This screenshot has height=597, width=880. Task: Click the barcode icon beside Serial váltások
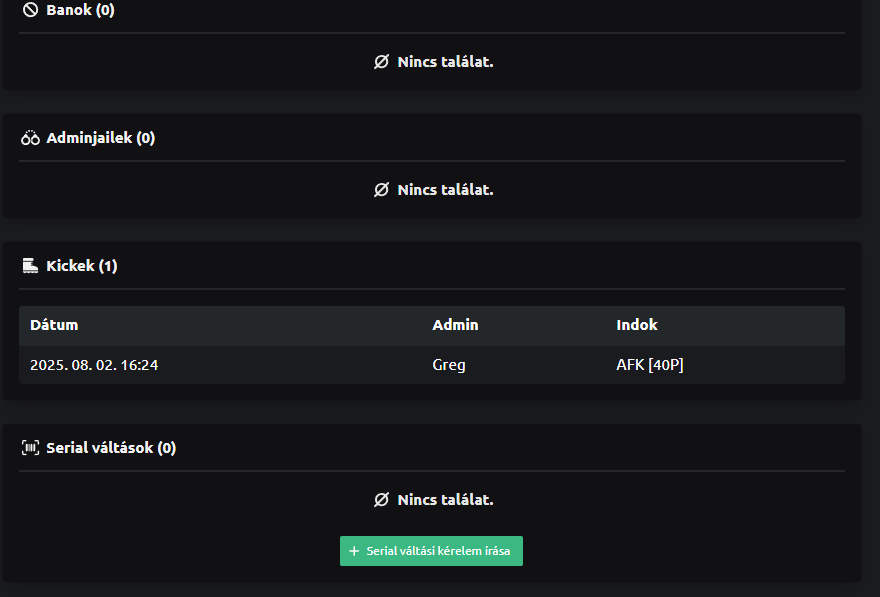[30, 448]
